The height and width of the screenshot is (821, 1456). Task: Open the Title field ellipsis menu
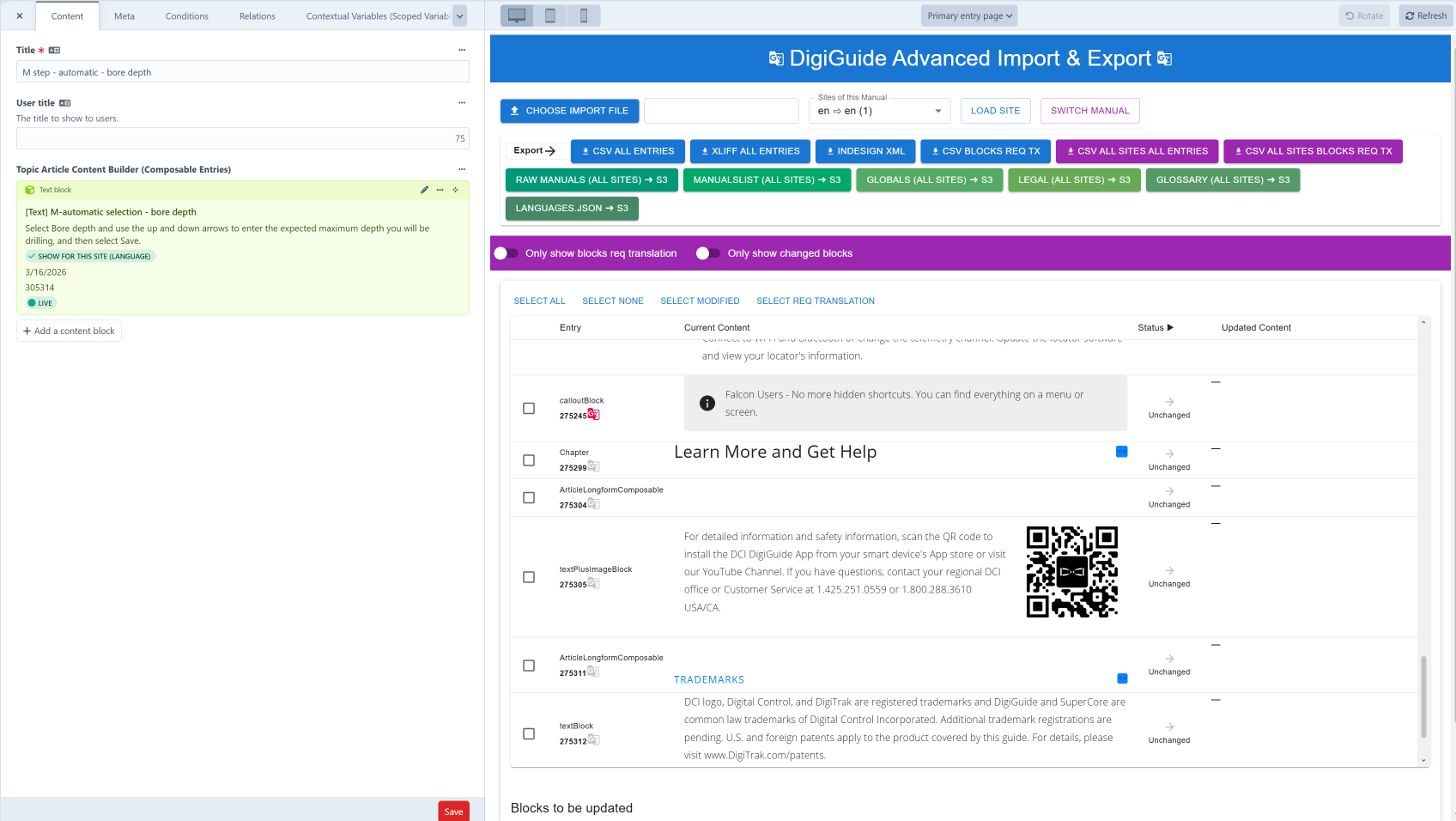(462, 50)
